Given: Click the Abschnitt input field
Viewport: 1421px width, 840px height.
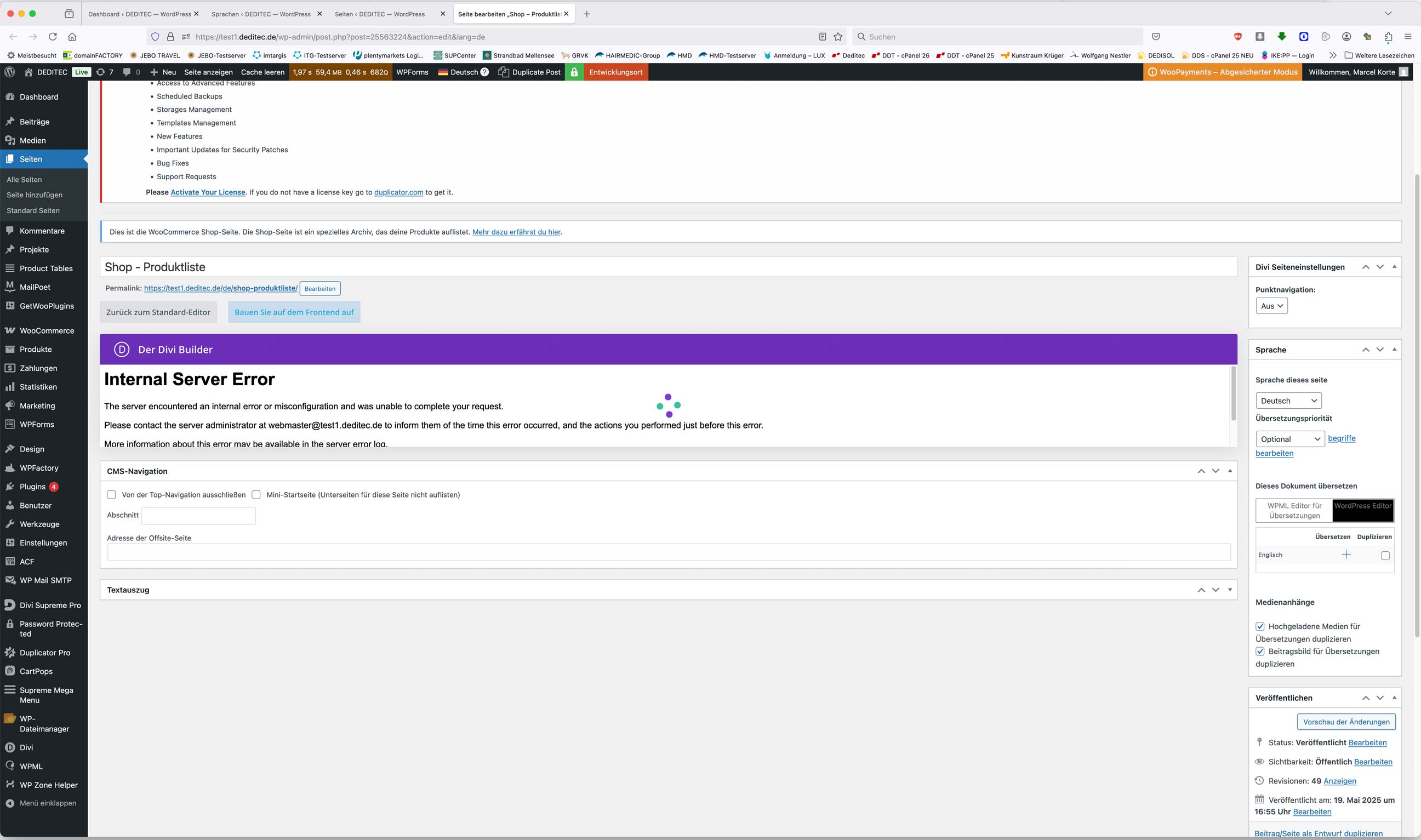Looking at the screenshot, I should 198,516.
